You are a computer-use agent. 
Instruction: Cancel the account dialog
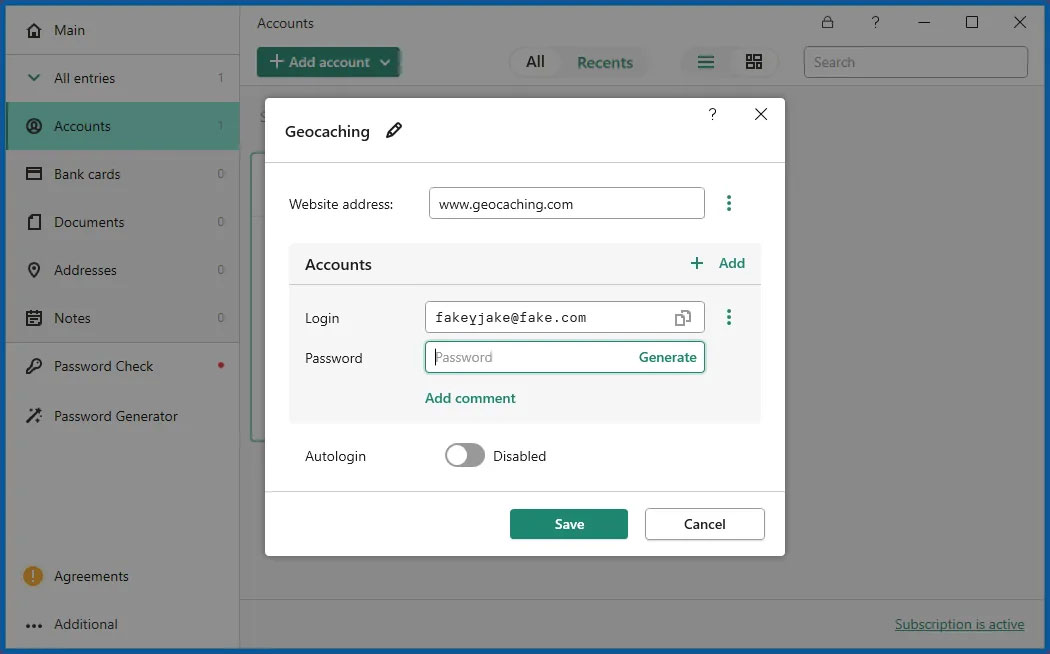[704, 524]
